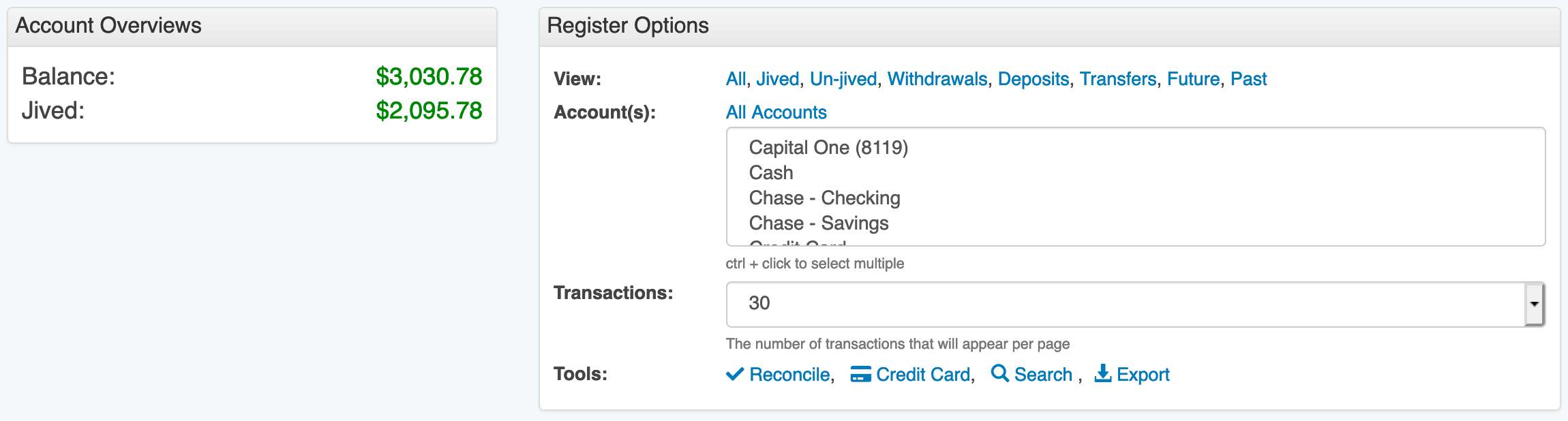View All transactions link
The image size is (1568, 421).
click(736, 79)
